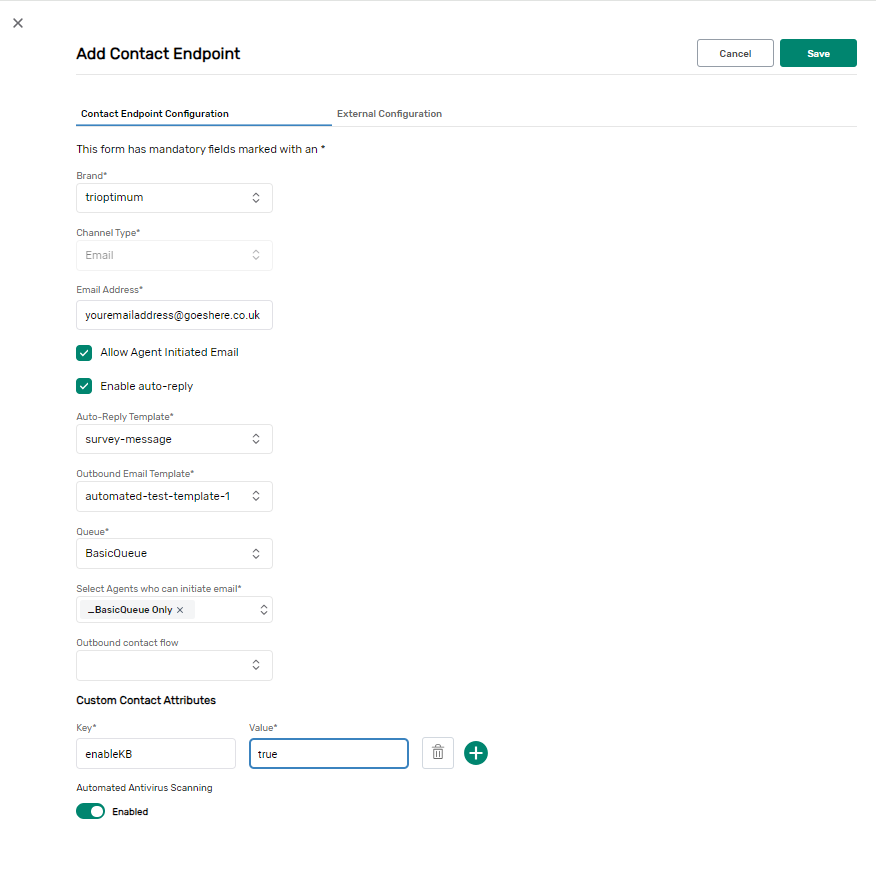Disable the Enable auto-reply checkbox
This screenshot has height=877, width=876.
84,386
